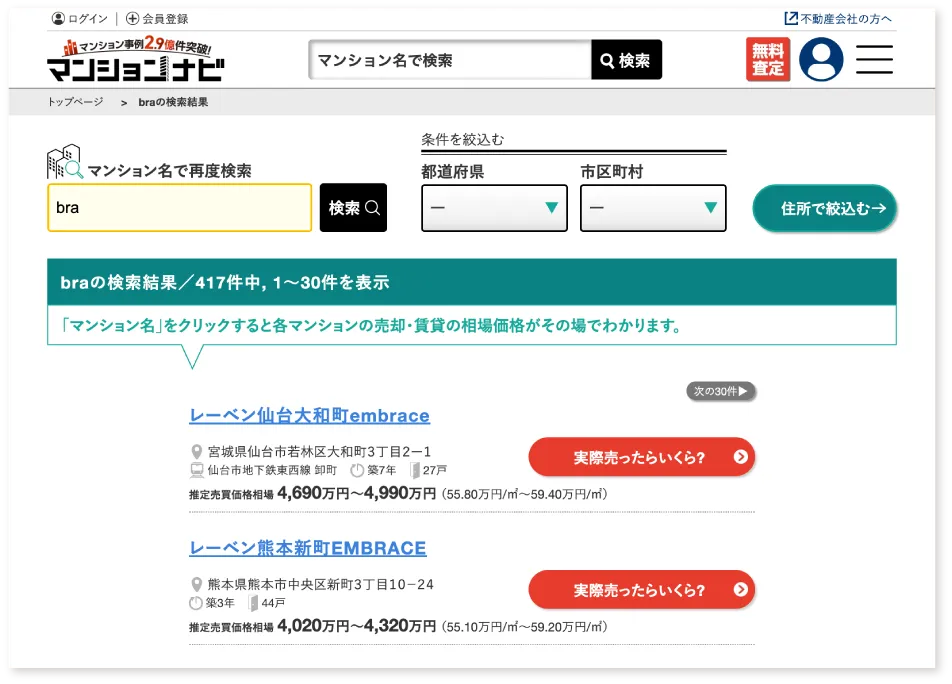Viewport: 952px width, 684px height.
Task: Click the 会員登録 plus icon link
Action: [x=157, y=19]
